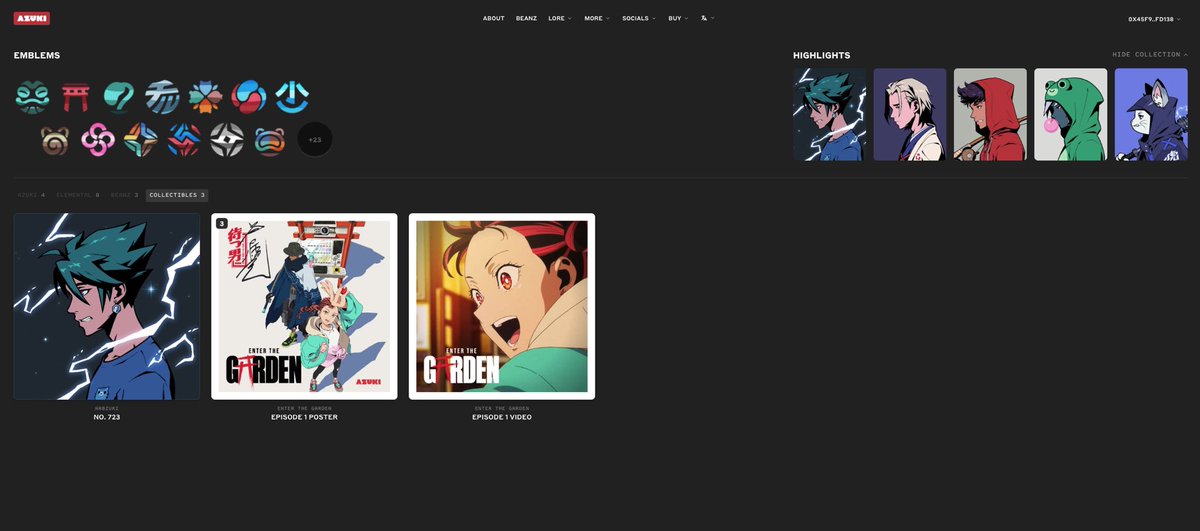Expand the Socials dropdown menu

click(639, 18)
